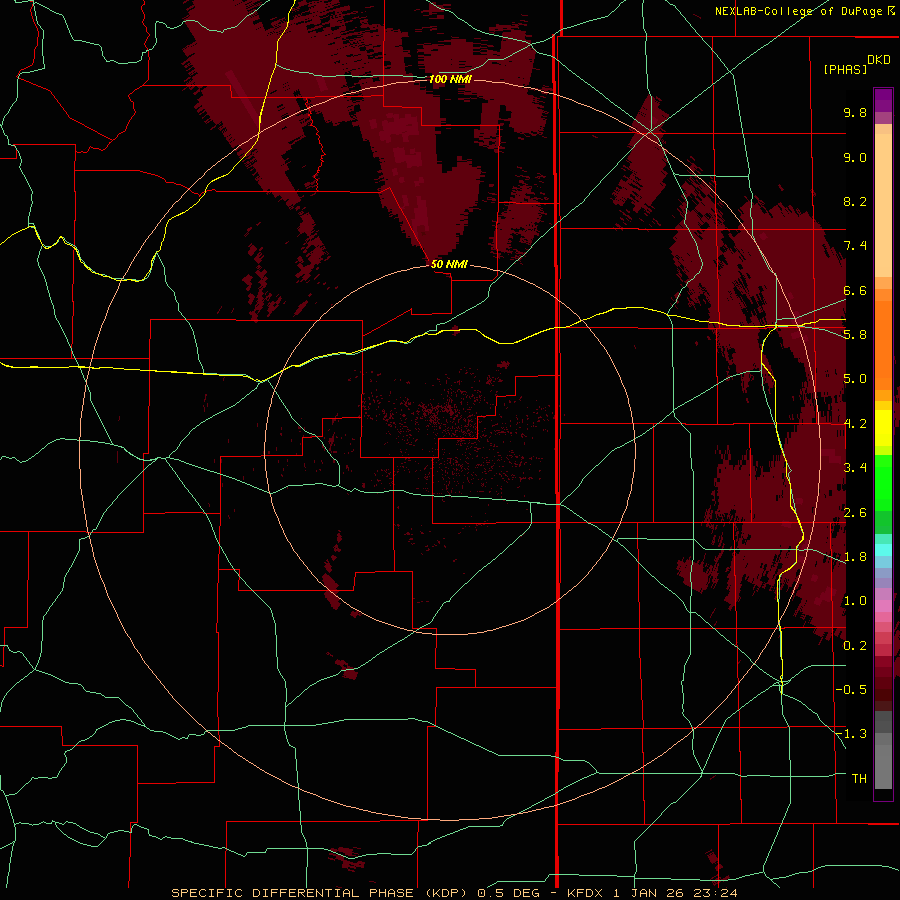The image size is (900, 900).
Task: Click the 100 NMI range ring label
Action: (x=450, y=79)
